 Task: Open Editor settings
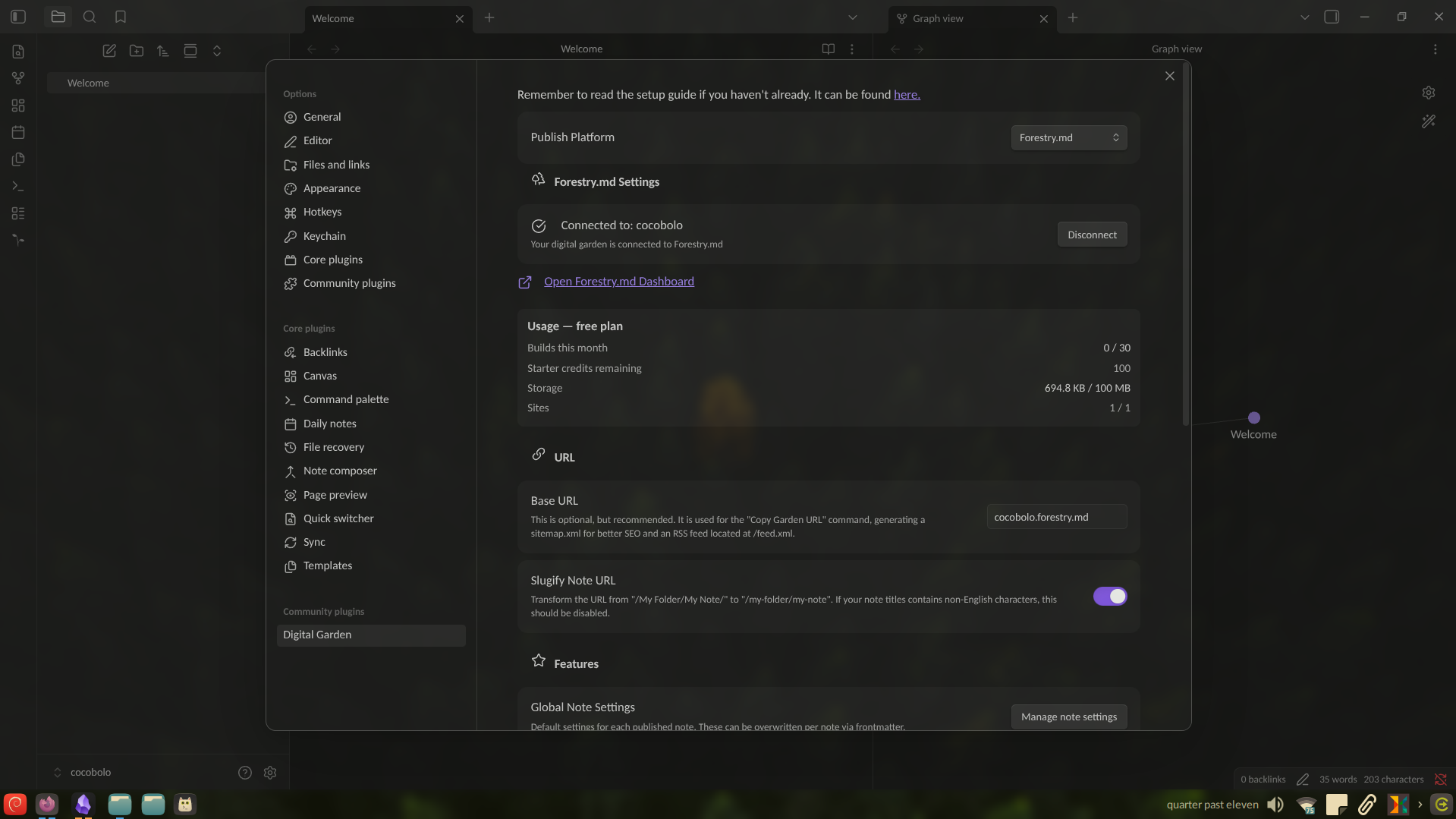point(371,140)
